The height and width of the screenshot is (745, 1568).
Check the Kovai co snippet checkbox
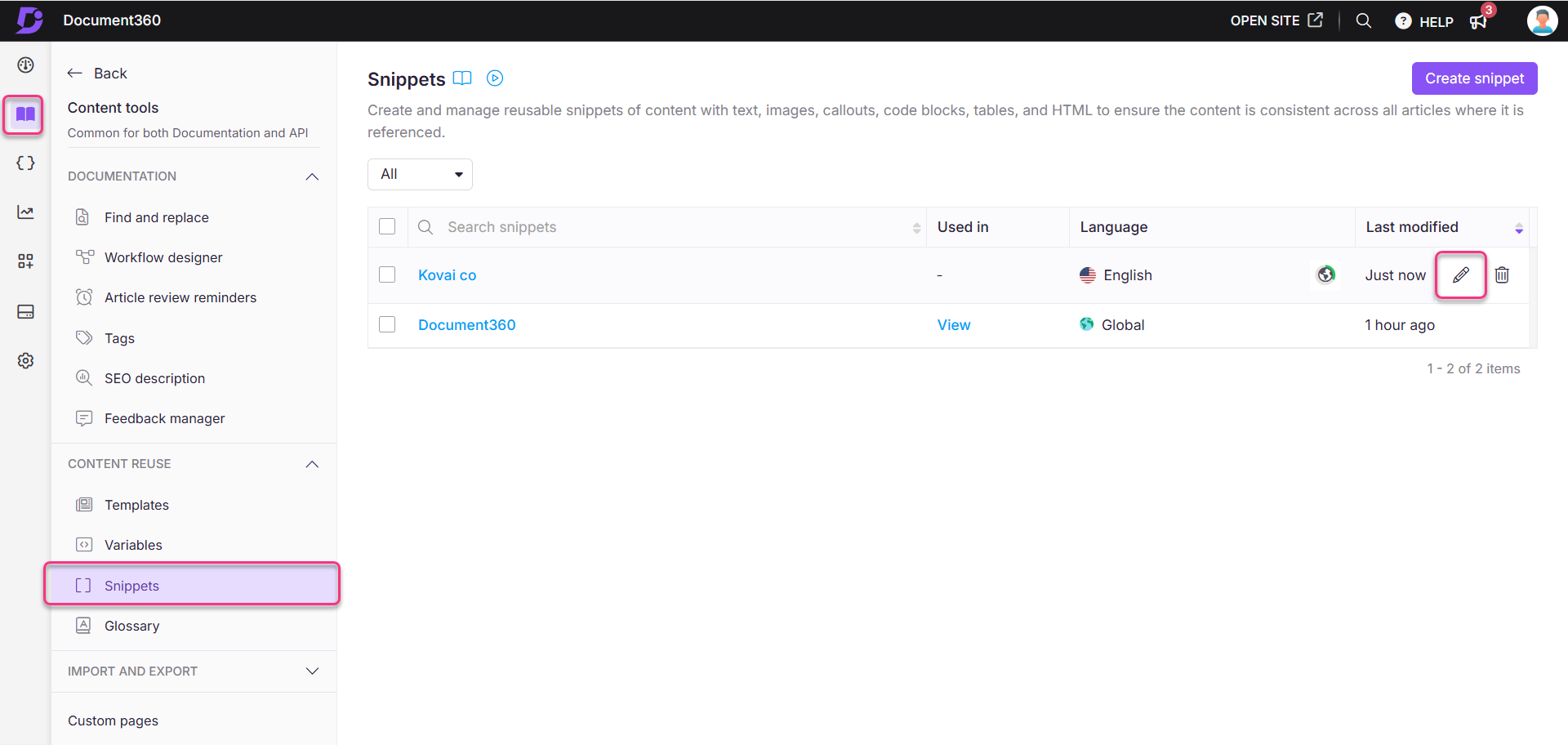click(387, 274)
